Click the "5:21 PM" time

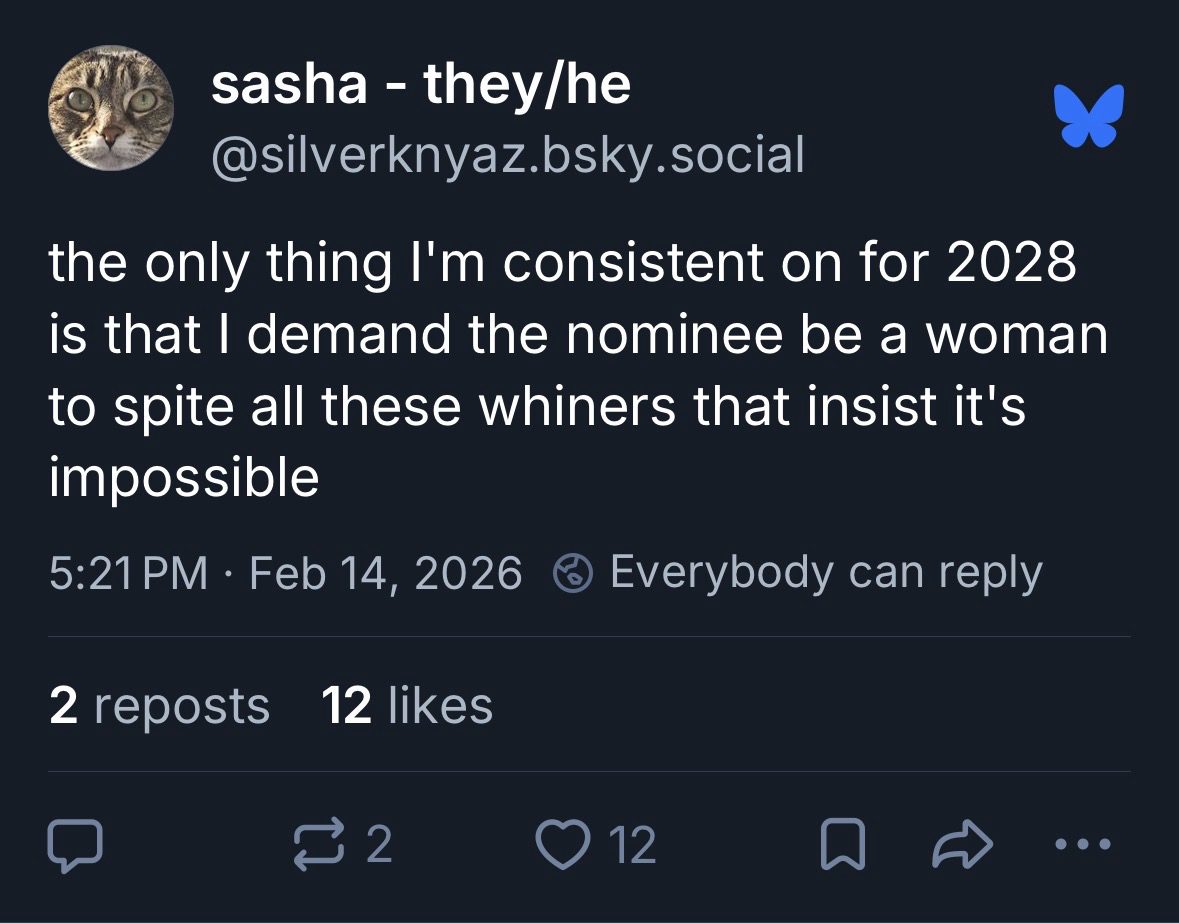(x=128, y=573)
